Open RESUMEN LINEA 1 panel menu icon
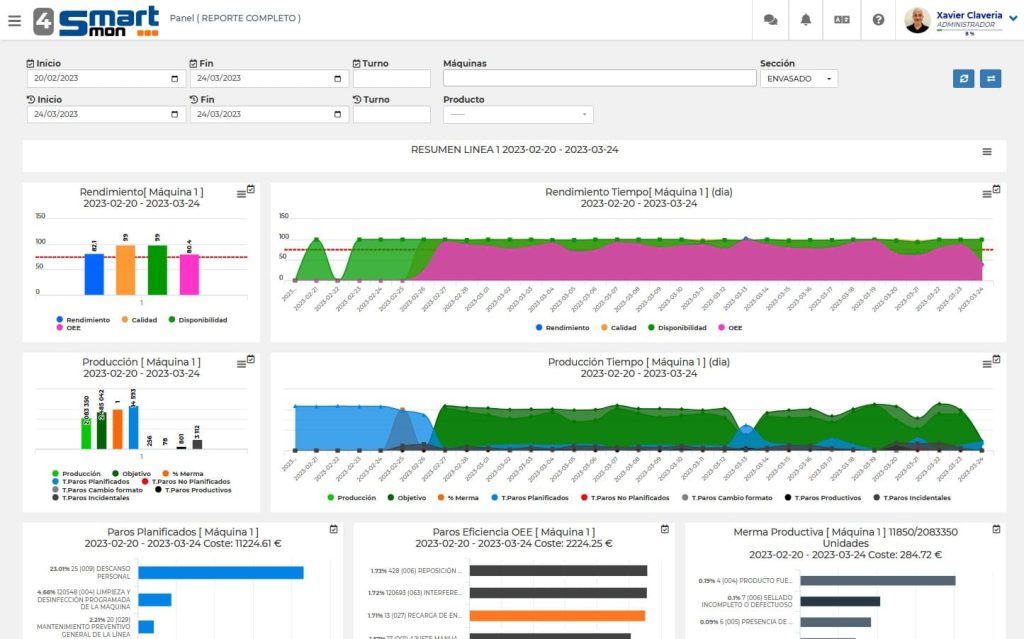Image resolution: width=1024 pixels, height=639 pixels. click(x=987, y=152)
